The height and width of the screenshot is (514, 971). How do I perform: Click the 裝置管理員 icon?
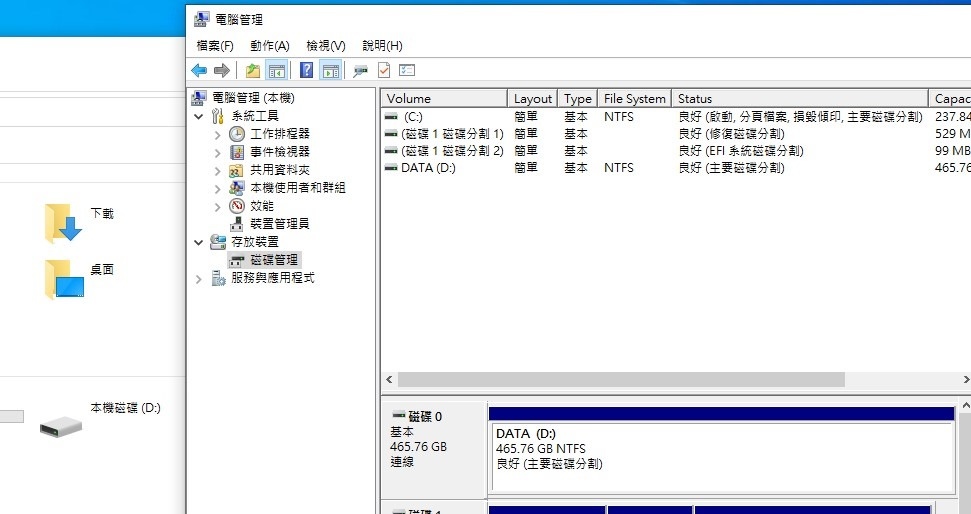pos(237,224)
